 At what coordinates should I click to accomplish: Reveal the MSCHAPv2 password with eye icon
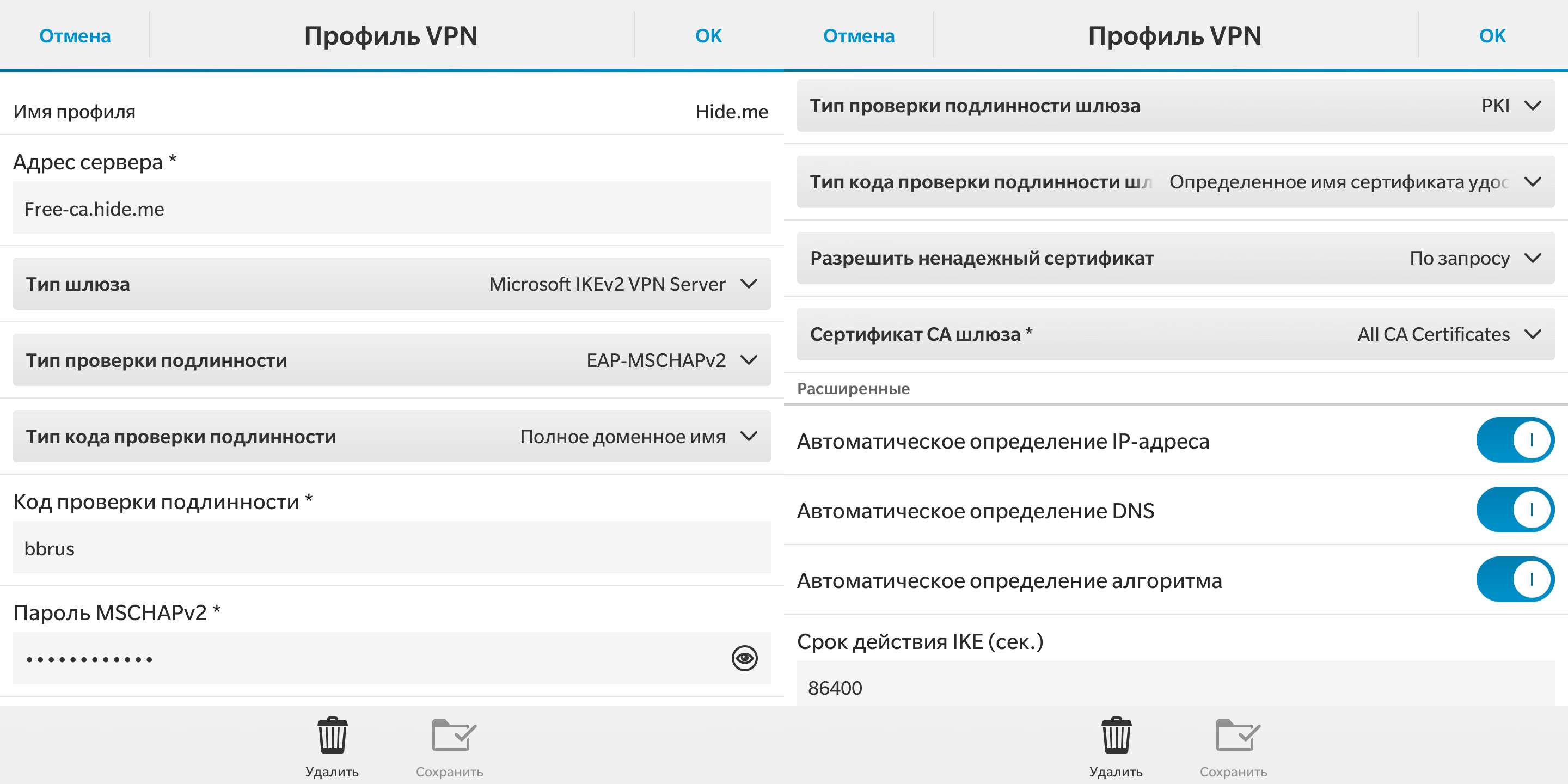coord(744,658)
